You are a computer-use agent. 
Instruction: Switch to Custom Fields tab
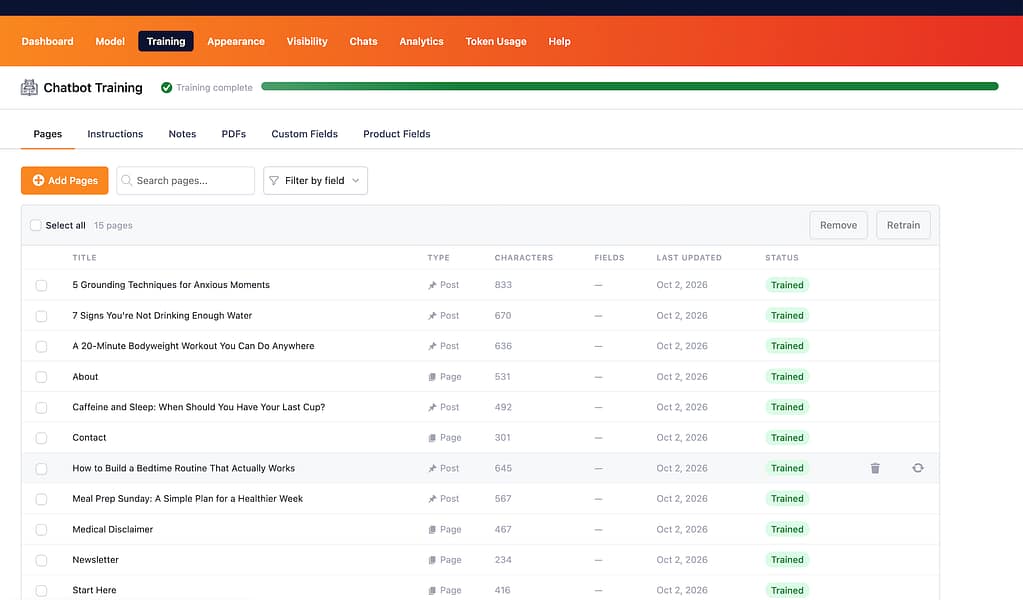point(305,134)
